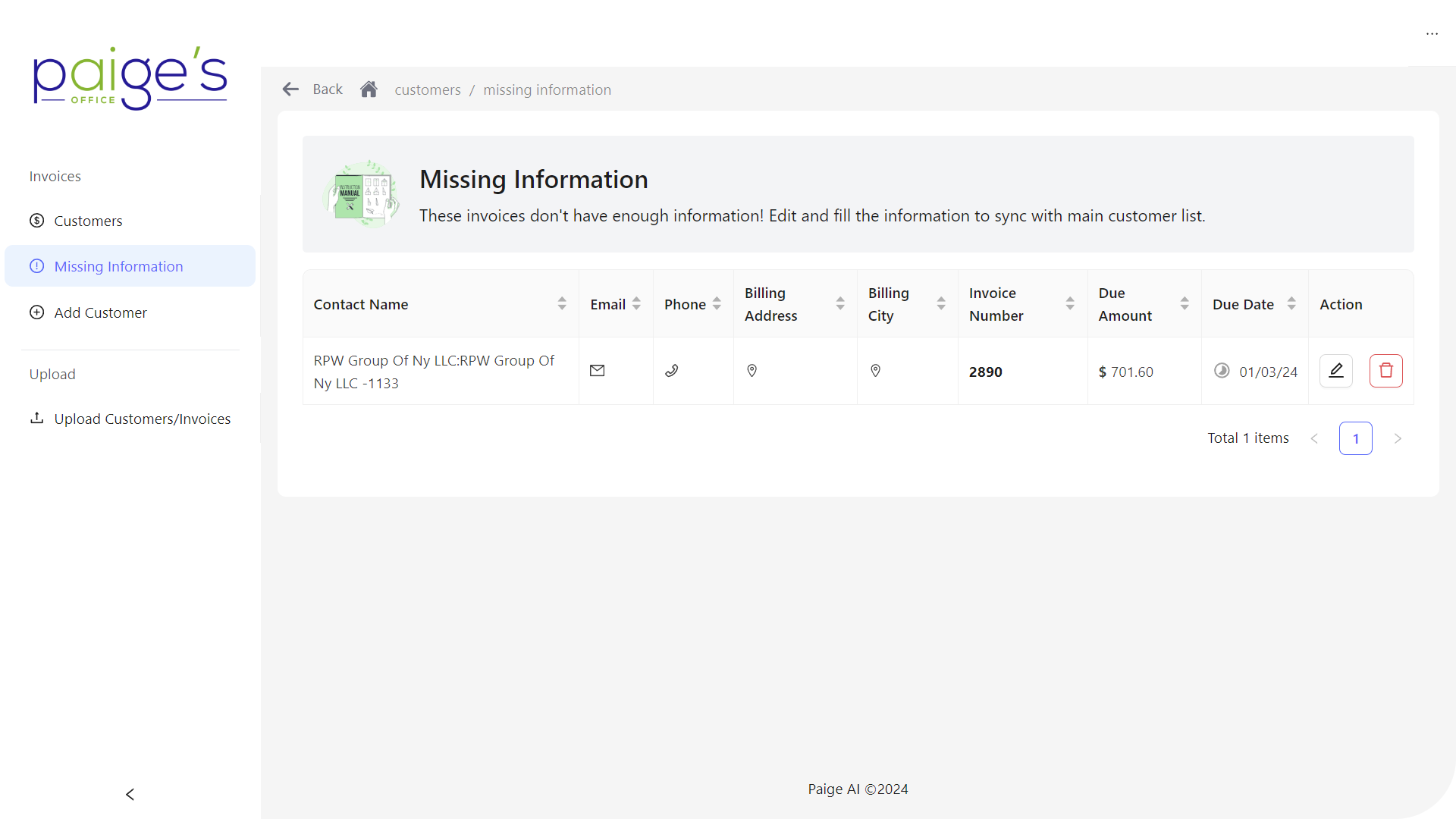Click the customers breadcrumb link

(x=428, y=89)
